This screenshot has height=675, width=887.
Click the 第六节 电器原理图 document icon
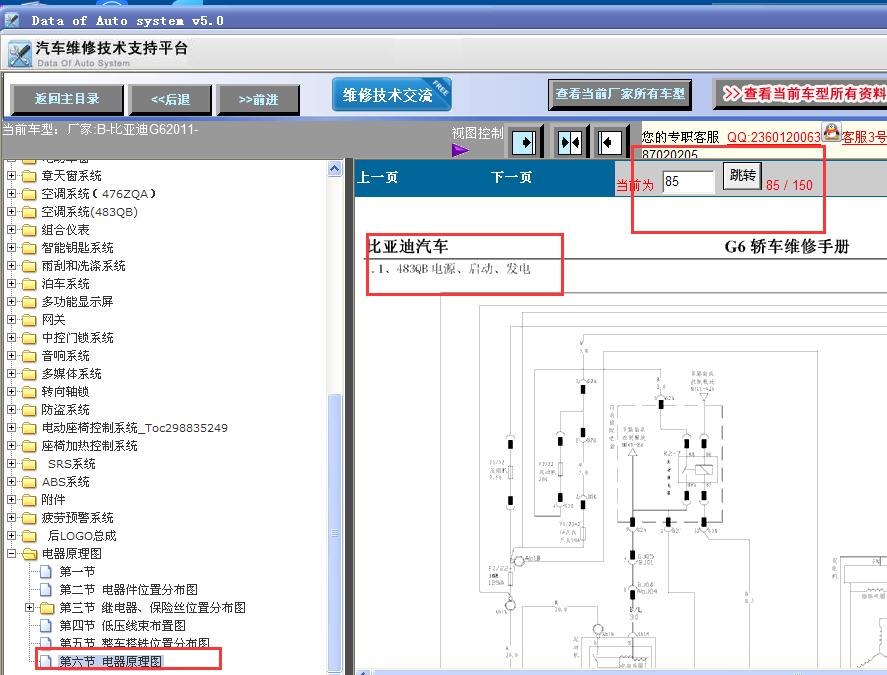click(46, 661)
